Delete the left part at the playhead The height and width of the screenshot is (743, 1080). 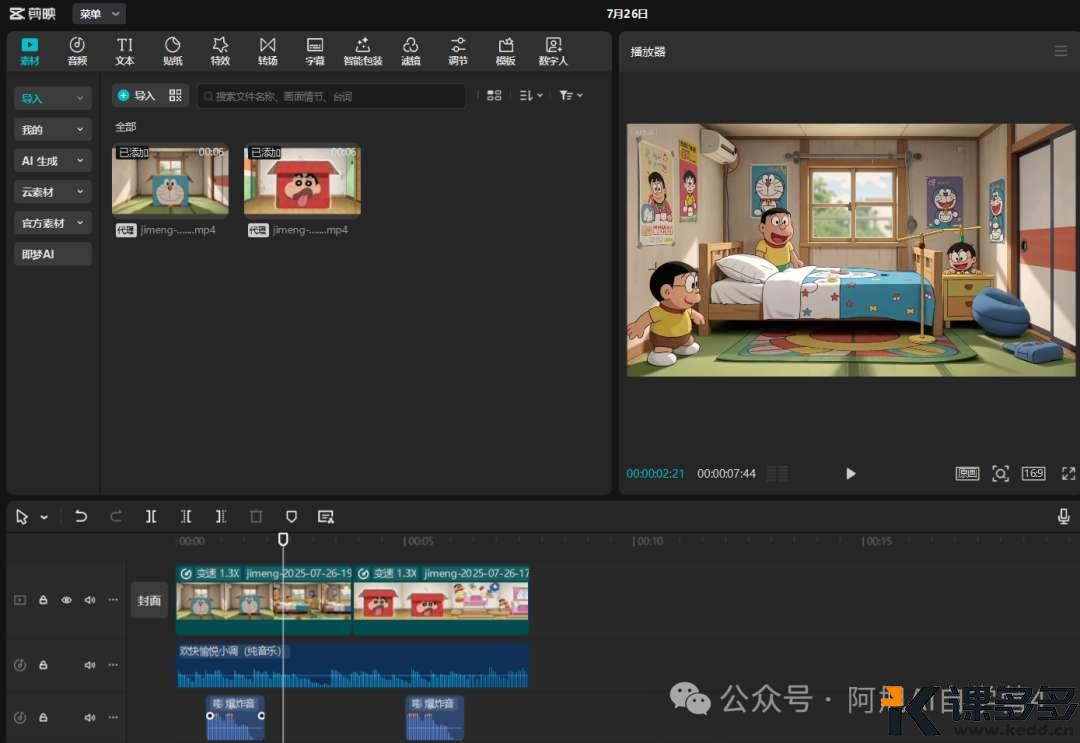[186, 516]
